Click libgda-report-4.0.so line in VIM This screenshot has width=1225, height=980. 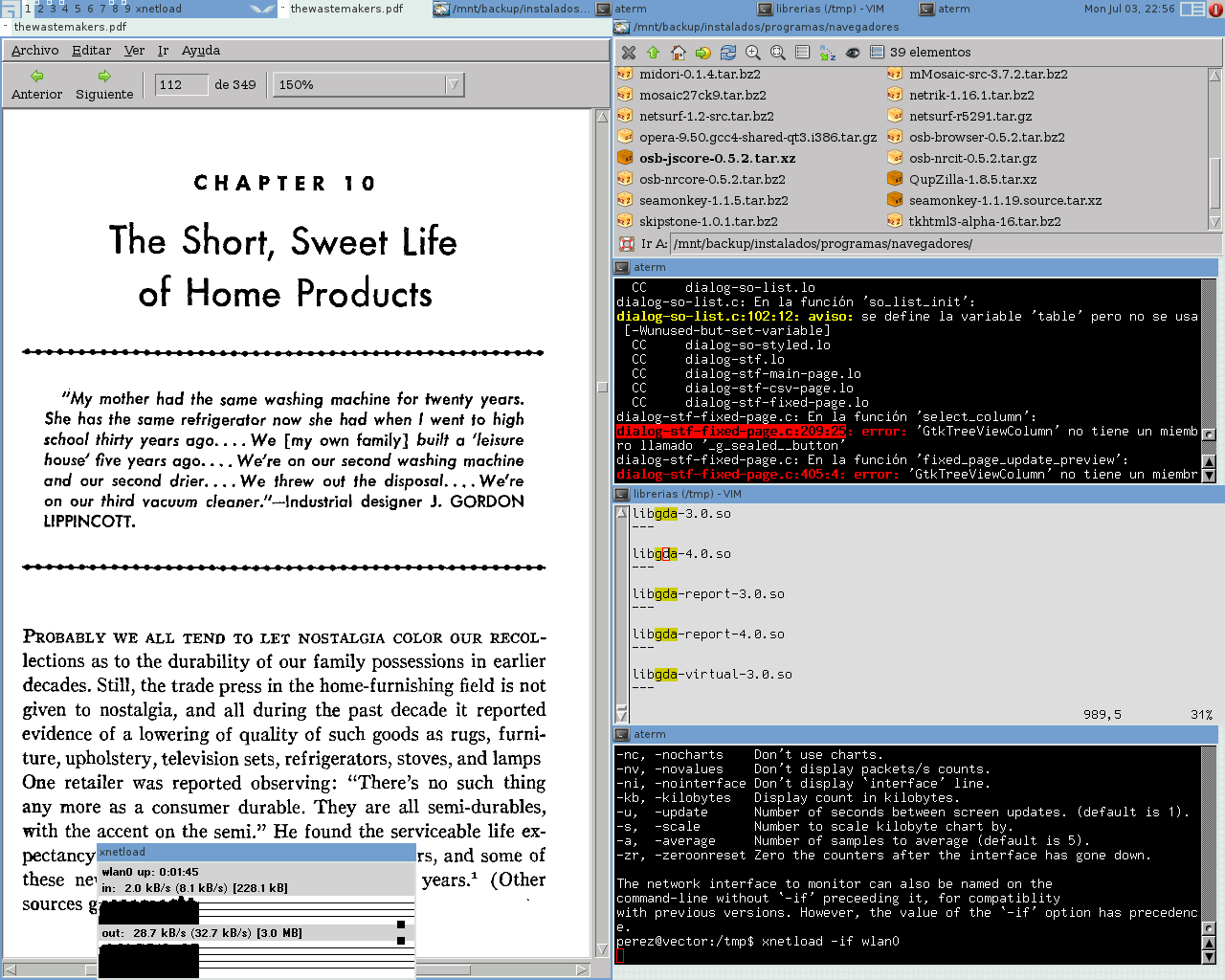[708, 635]
